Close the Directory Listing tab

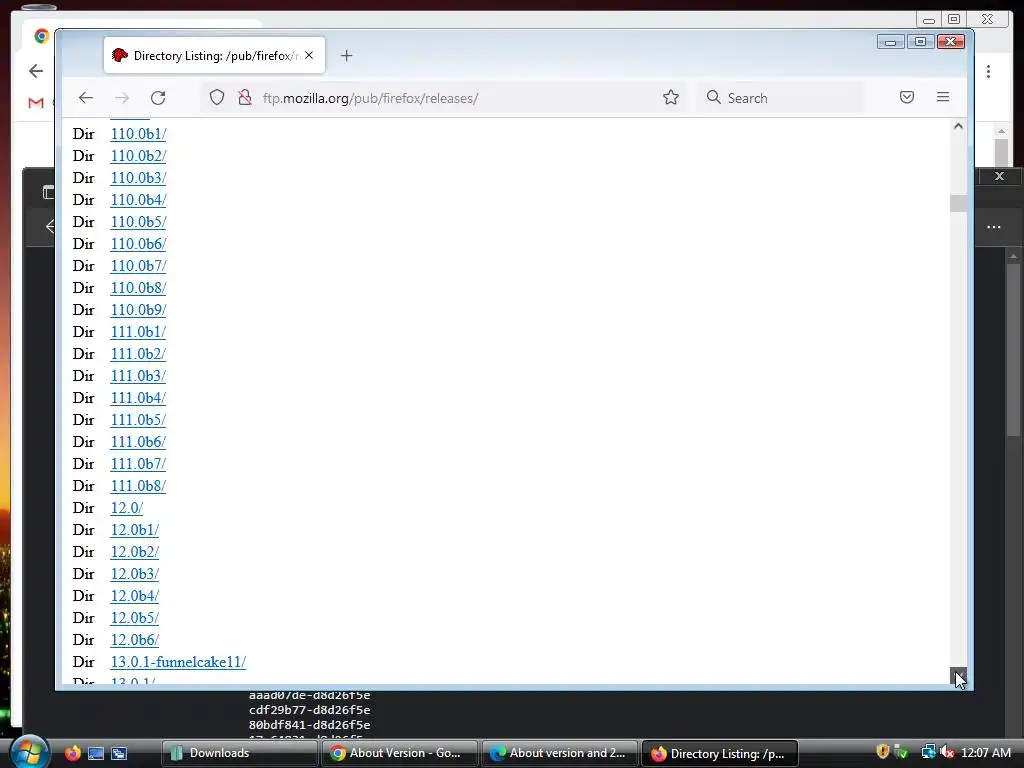[x=309, y=56]
